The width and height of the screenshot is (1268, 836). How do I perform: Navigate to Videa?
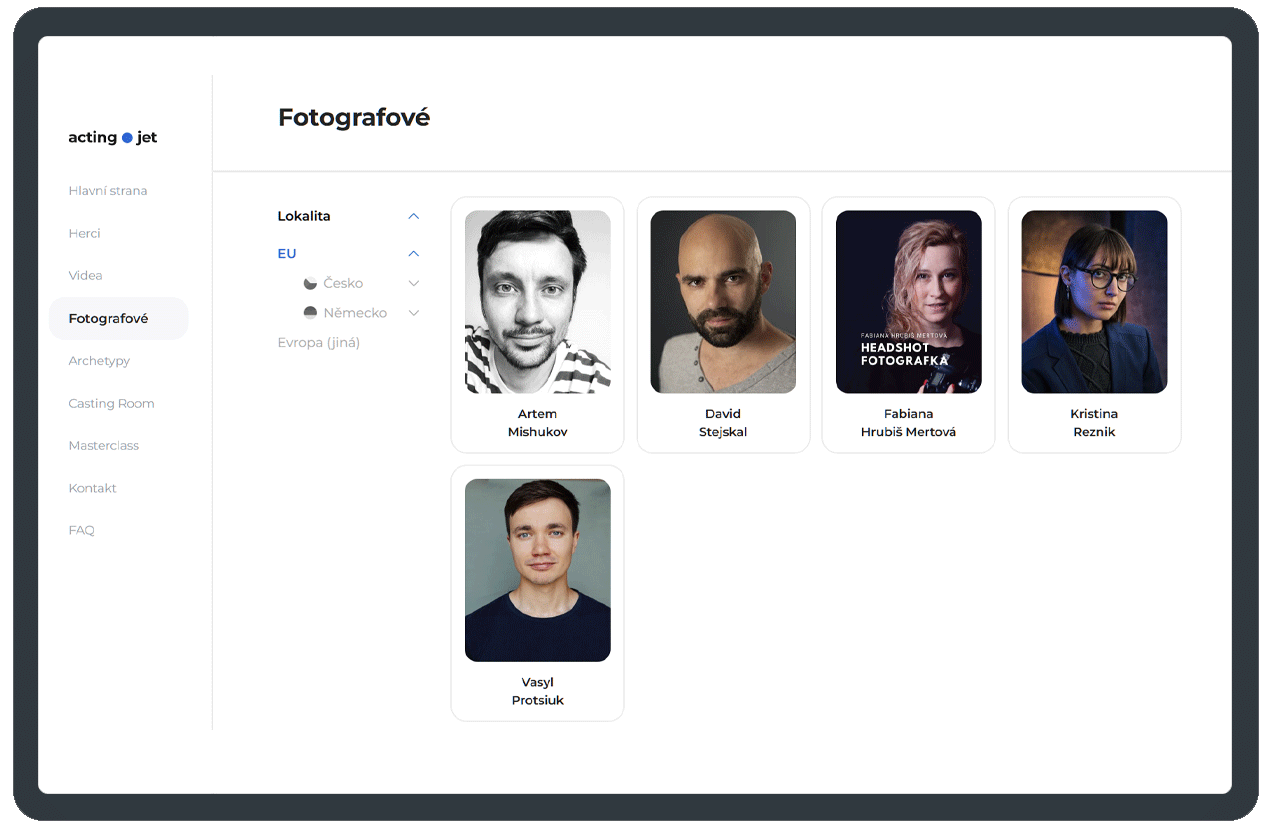85,276
